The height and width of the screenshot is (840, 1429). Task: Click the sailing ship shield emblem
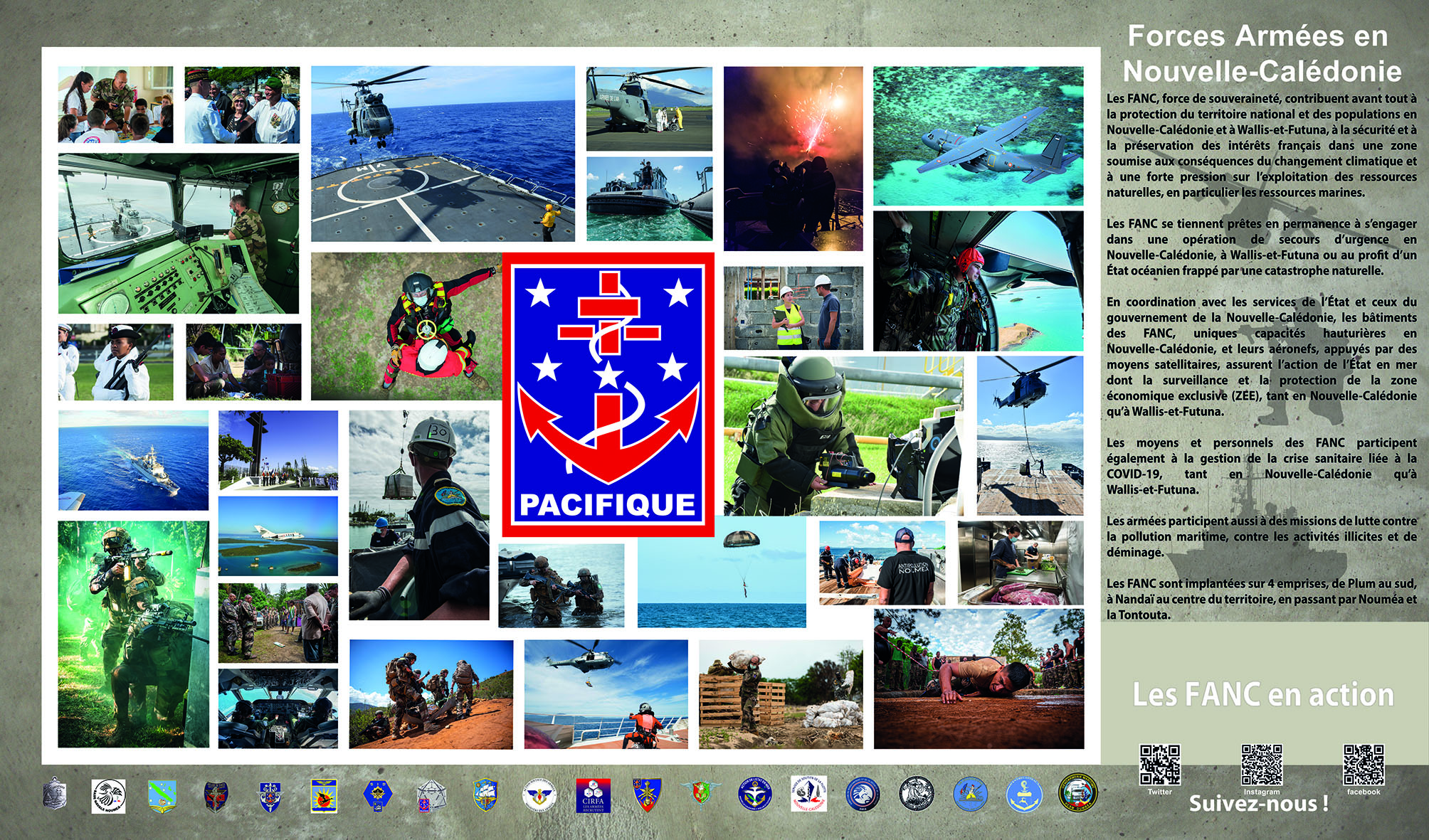point(485,794)
